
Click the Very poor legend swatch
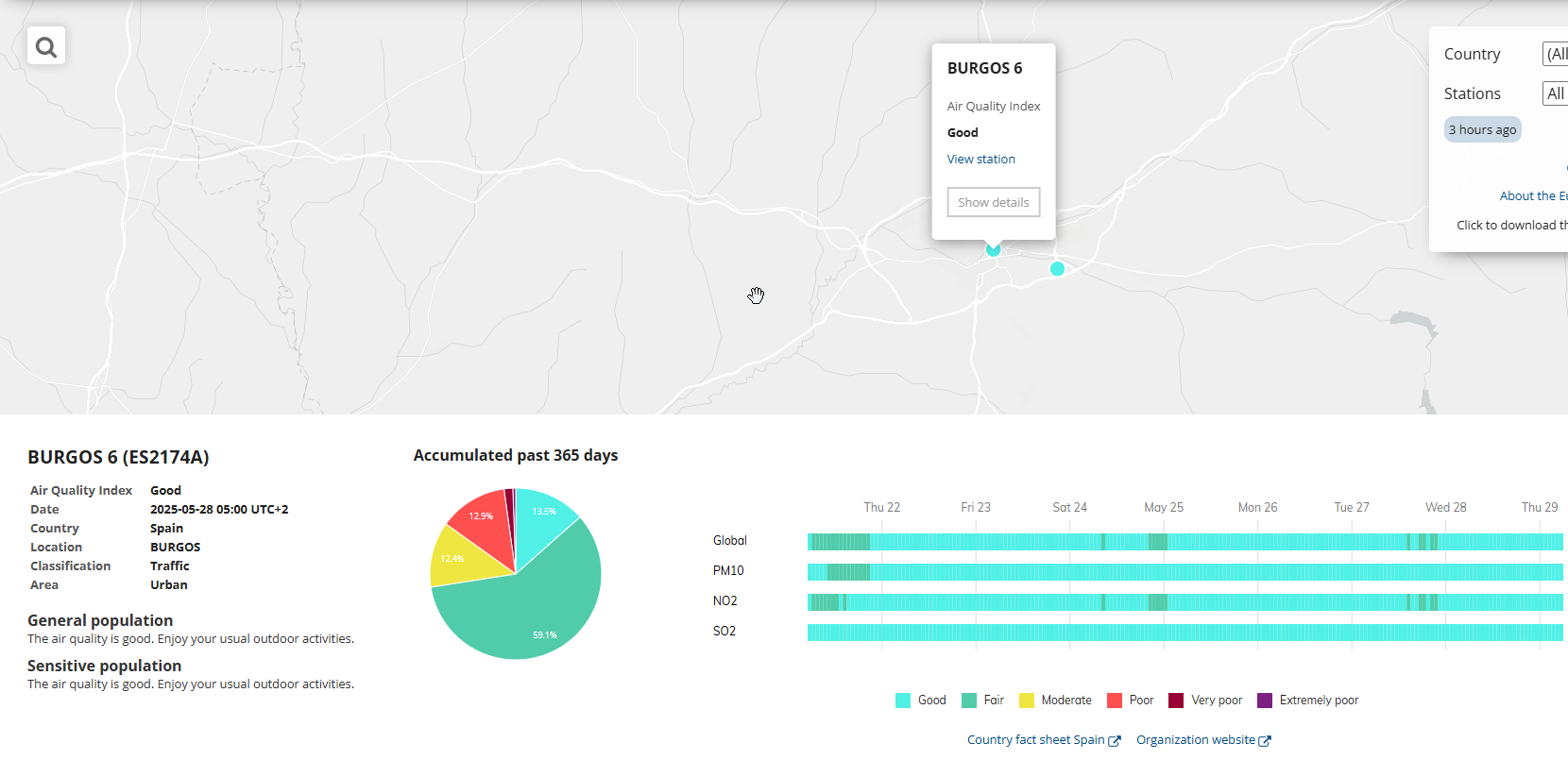(1176, 701)
